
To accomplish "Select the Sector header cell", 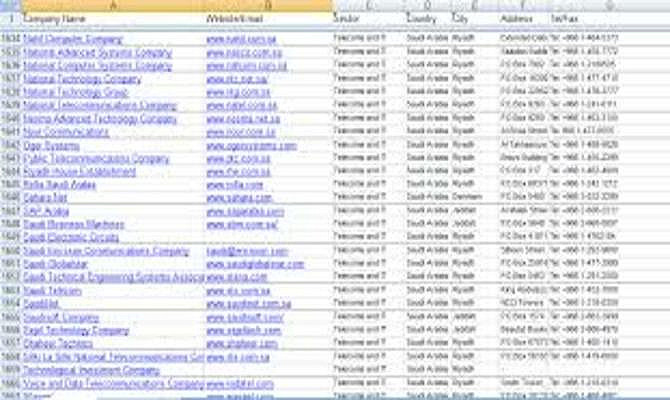I will click(x=368, y=19).
